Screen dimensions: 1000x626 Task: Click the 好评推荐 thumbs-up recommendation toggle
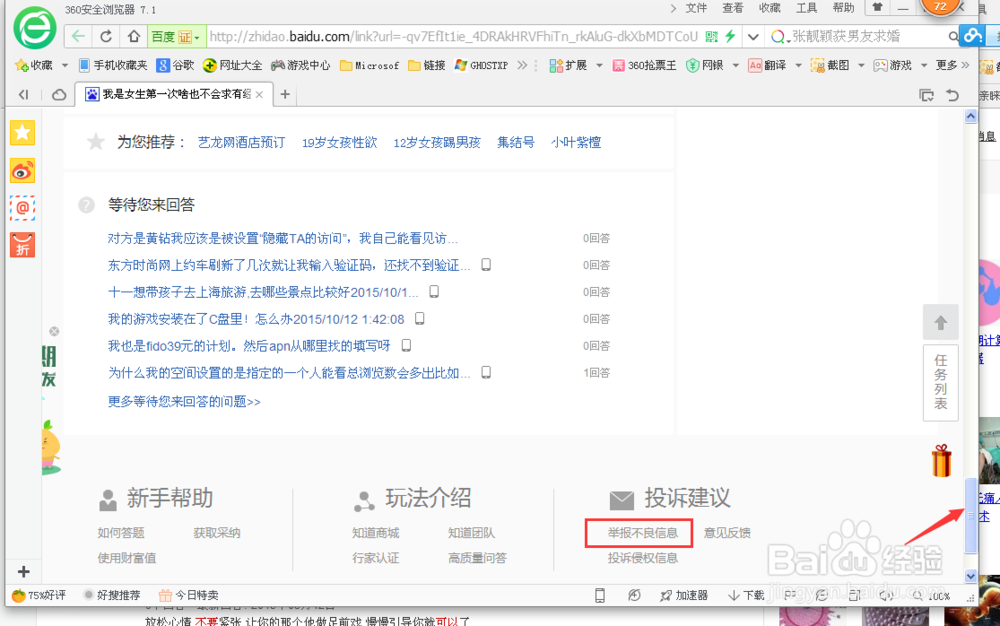(110, 595)
